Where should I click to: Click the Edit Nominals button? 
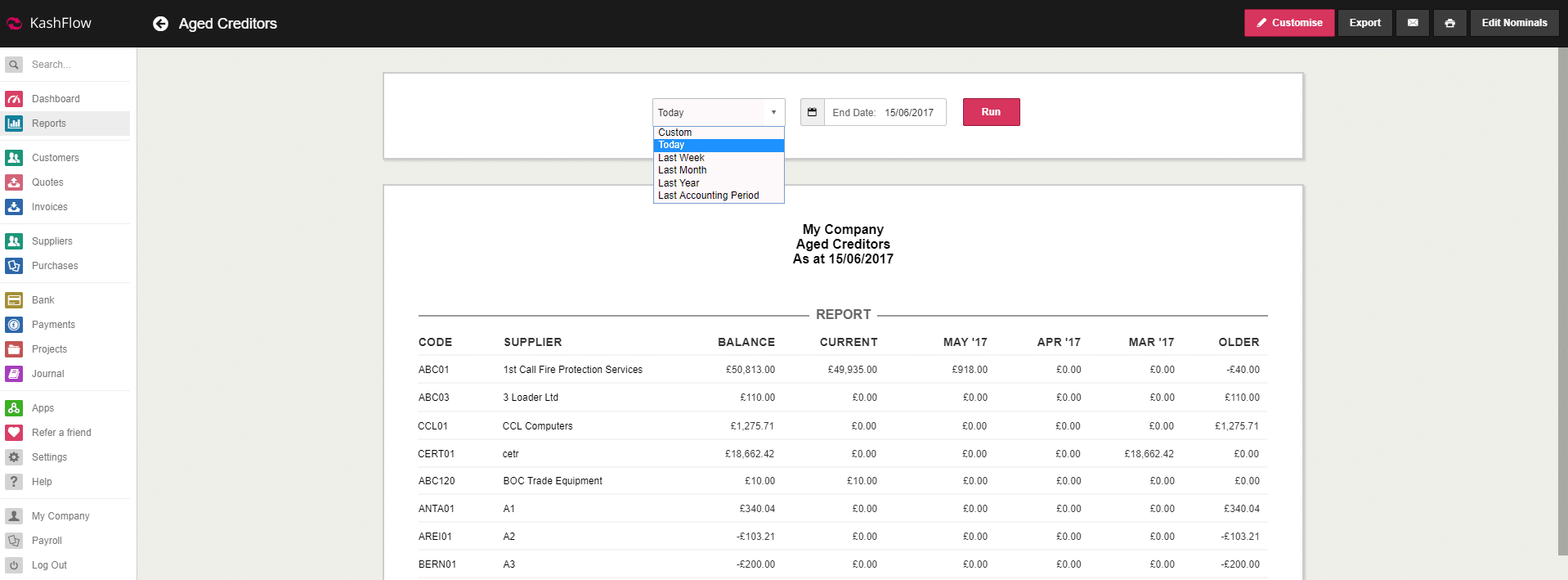(1513, 23)
